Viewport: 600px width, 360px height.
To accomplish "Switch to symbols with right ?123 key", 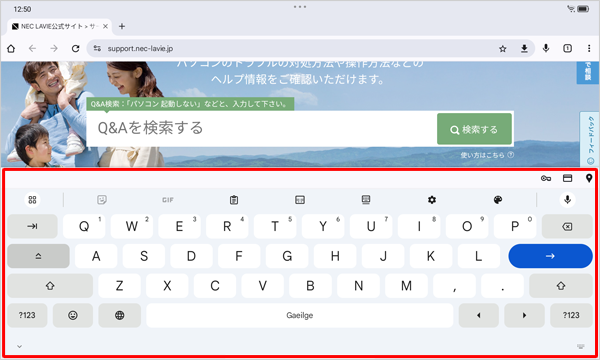I will (x=571, y=315).
